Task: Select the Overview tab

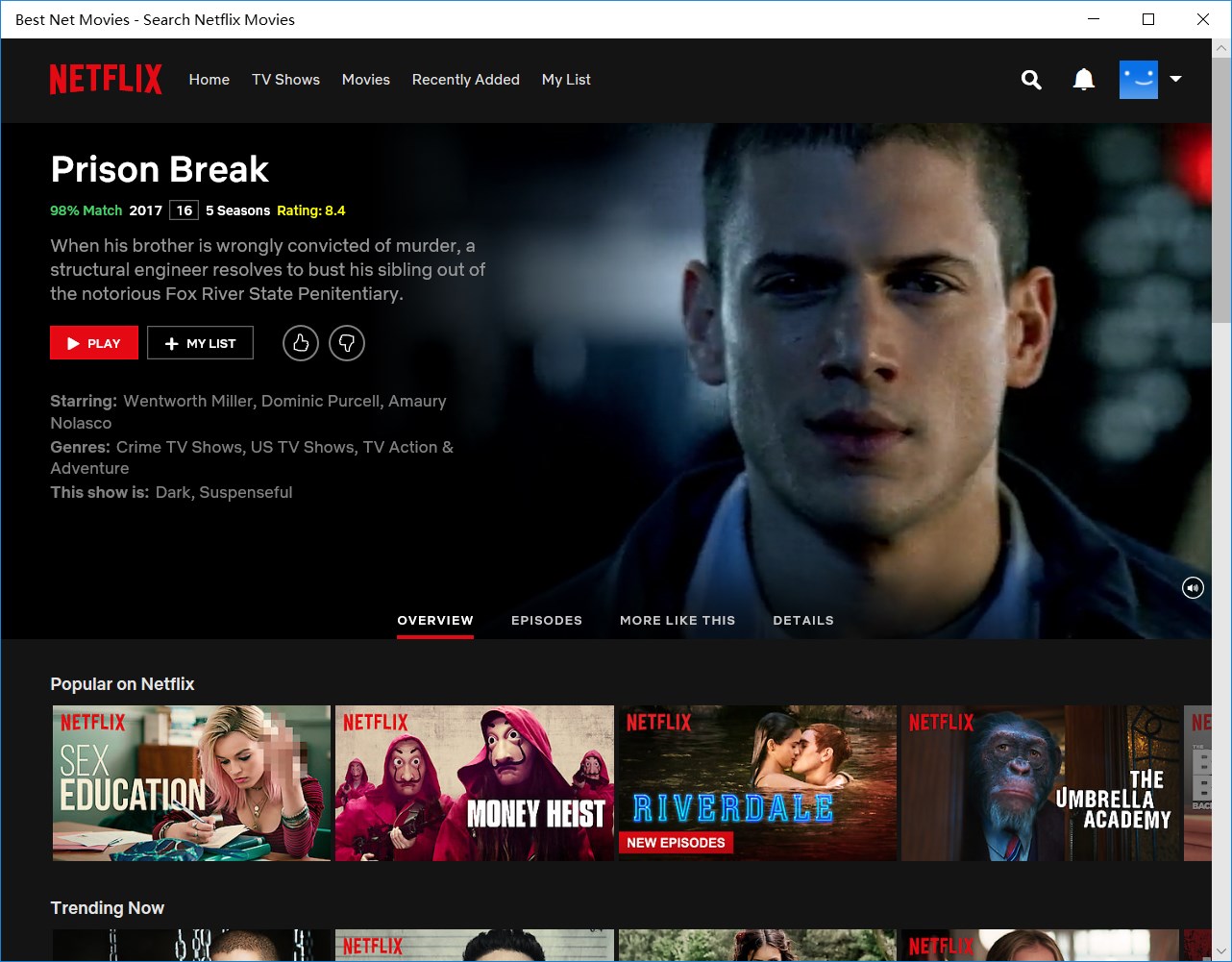Action: tap(435, 621)
